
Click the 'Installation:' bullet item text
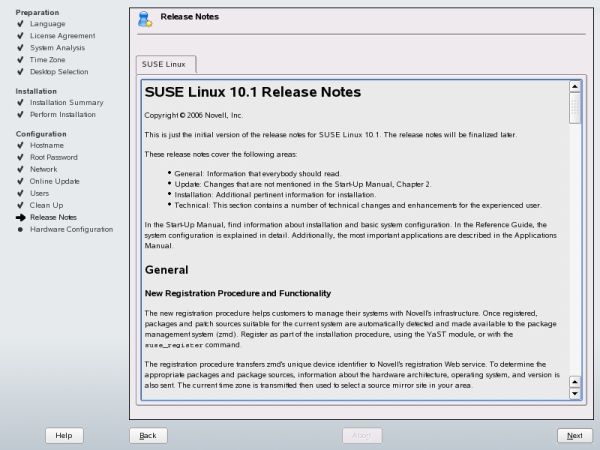click(x=275, y=195)
